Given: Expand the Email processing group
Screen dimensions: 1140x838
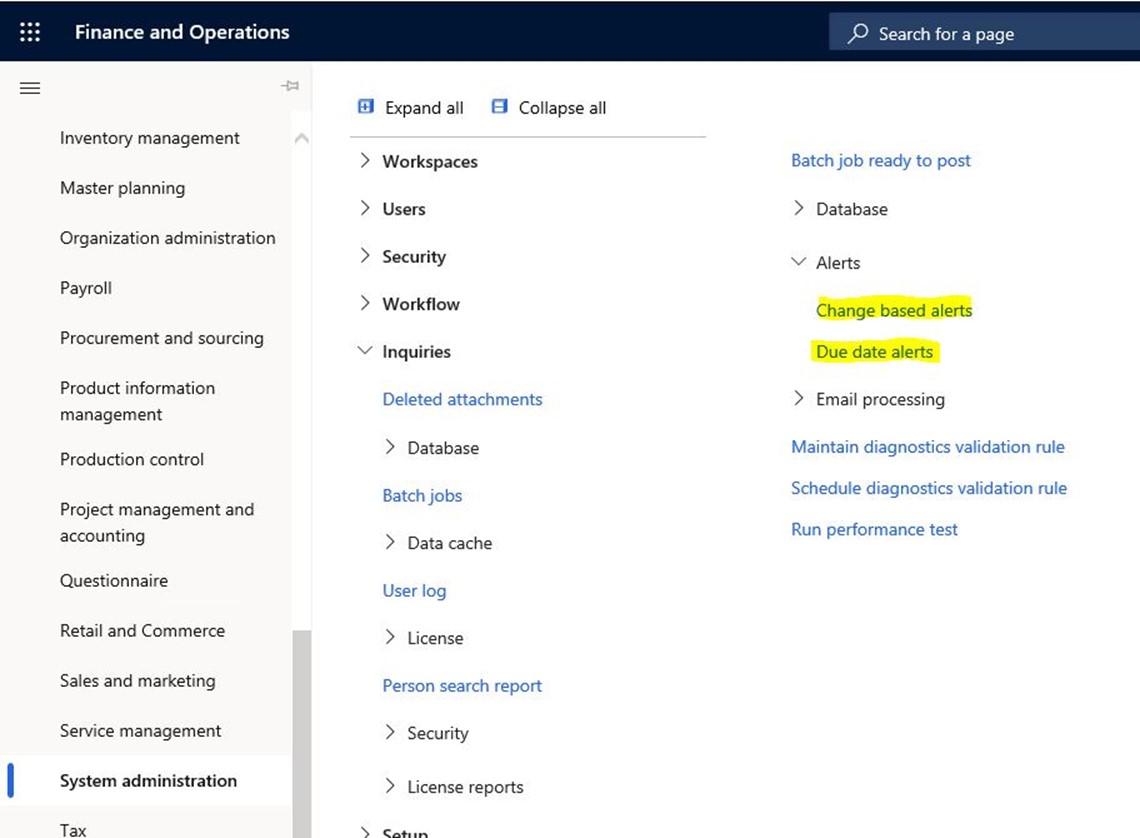Looking at the screenshot, I should pyautogui.click(x=798, y=399).
